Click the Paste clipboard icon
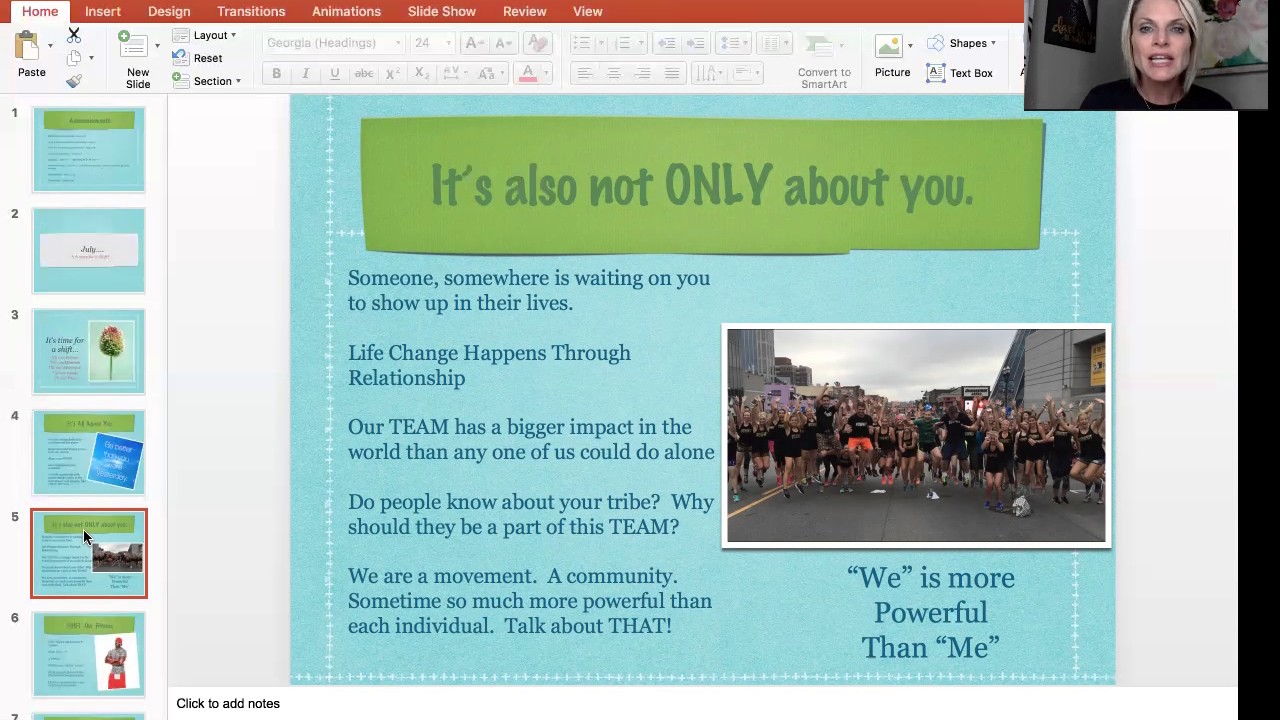The image size is (1280, 720). pyautogui.click(x=28, y=45)
